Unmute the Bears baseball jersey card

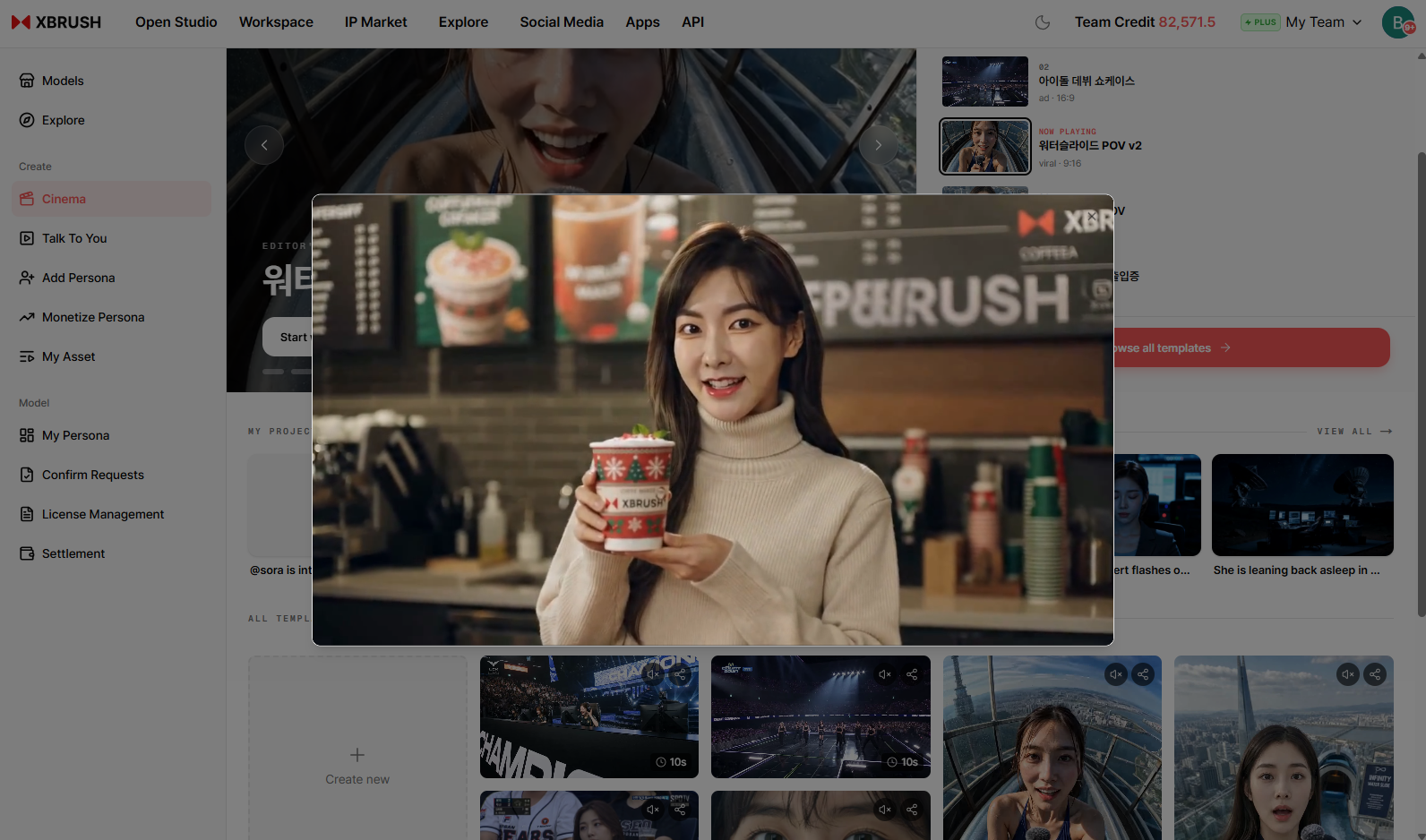(x=653, y=810)
